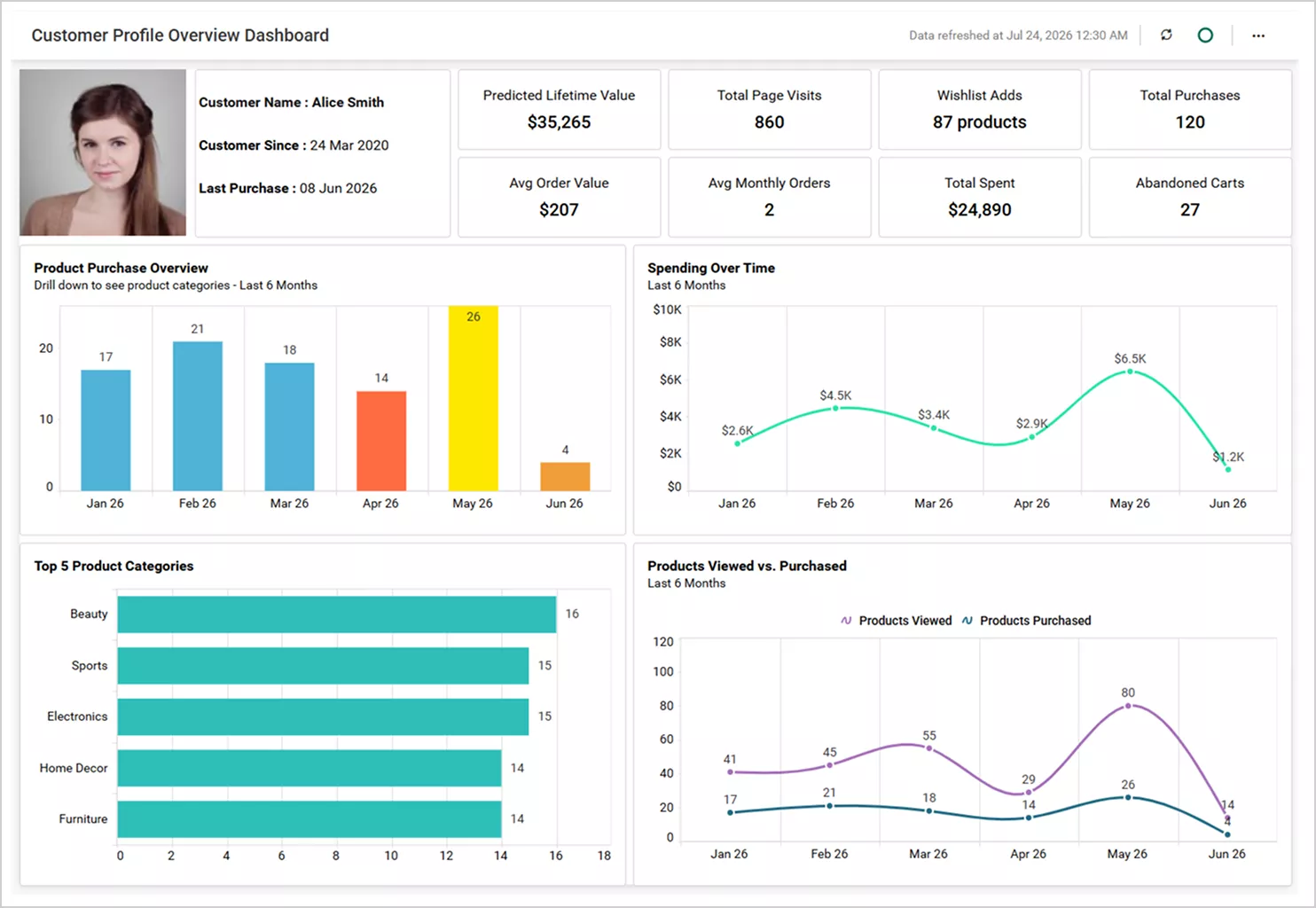
Task: Click the green circle status icon
Action: [x=1205, y=35]
